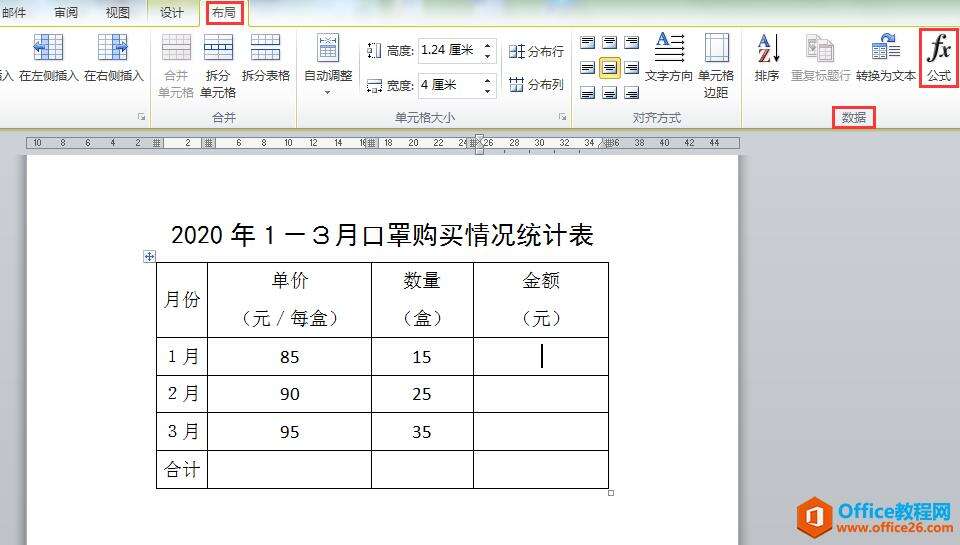Screen dimensions: 960x545
Task: Click Distribute Columns (分布列) button
Action: (536, 85)
